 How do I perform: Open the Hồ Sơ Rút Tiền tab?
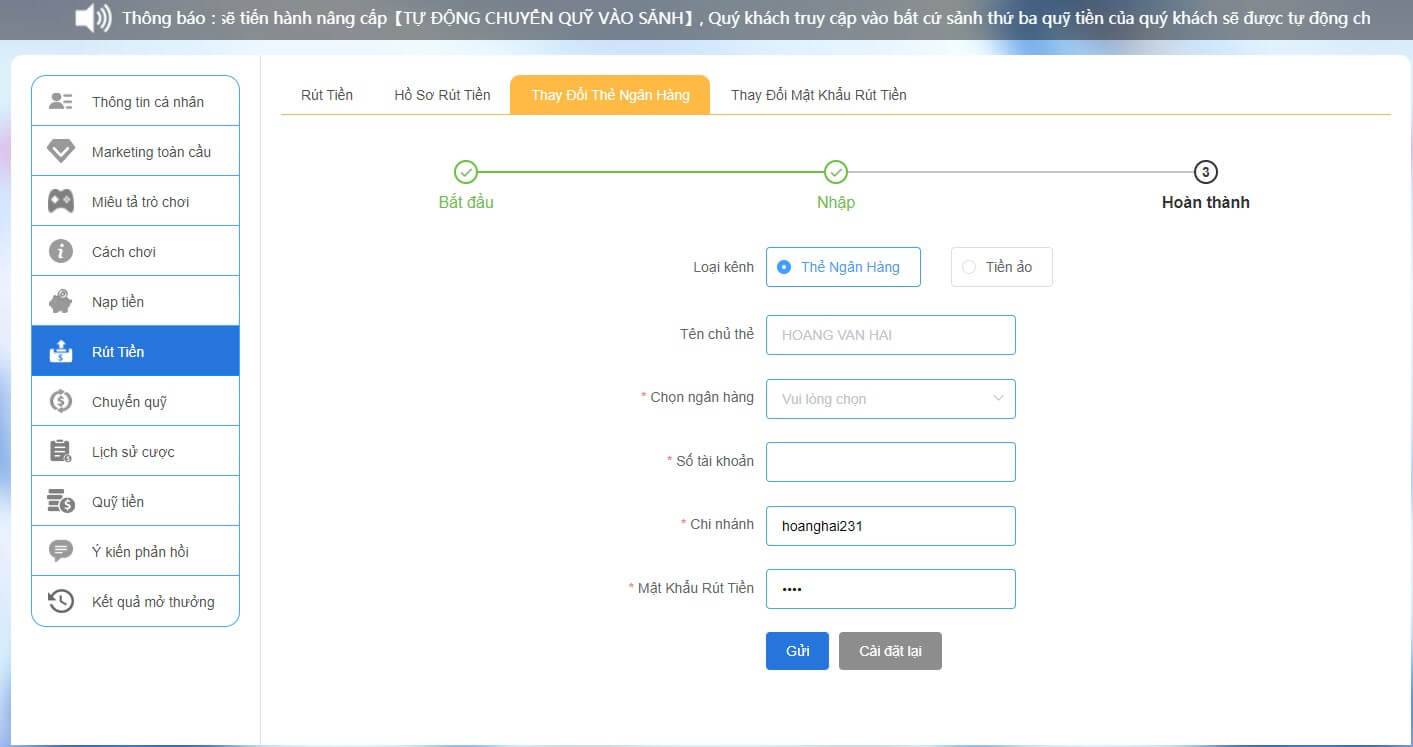click(442, 95)
